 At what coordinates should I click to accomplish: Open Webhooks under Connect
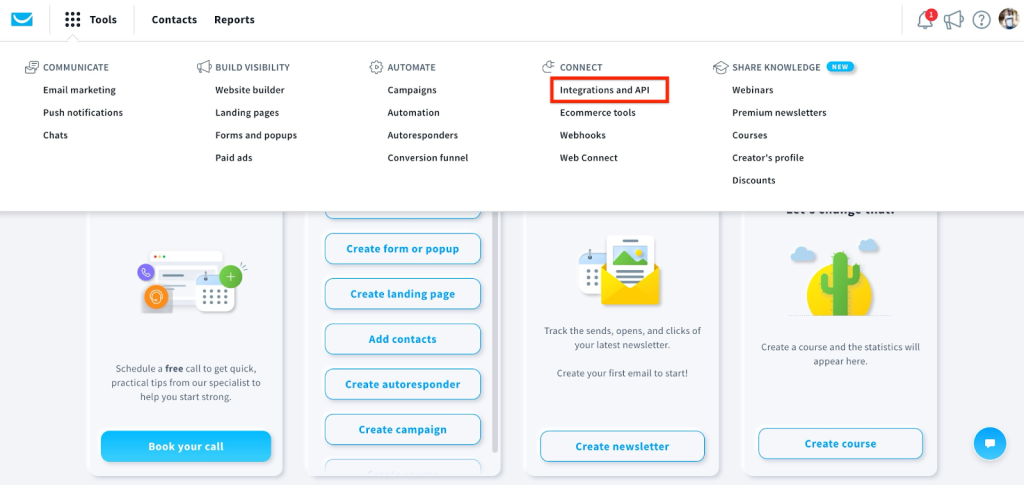pyautogui.click(x=582, y=135)
